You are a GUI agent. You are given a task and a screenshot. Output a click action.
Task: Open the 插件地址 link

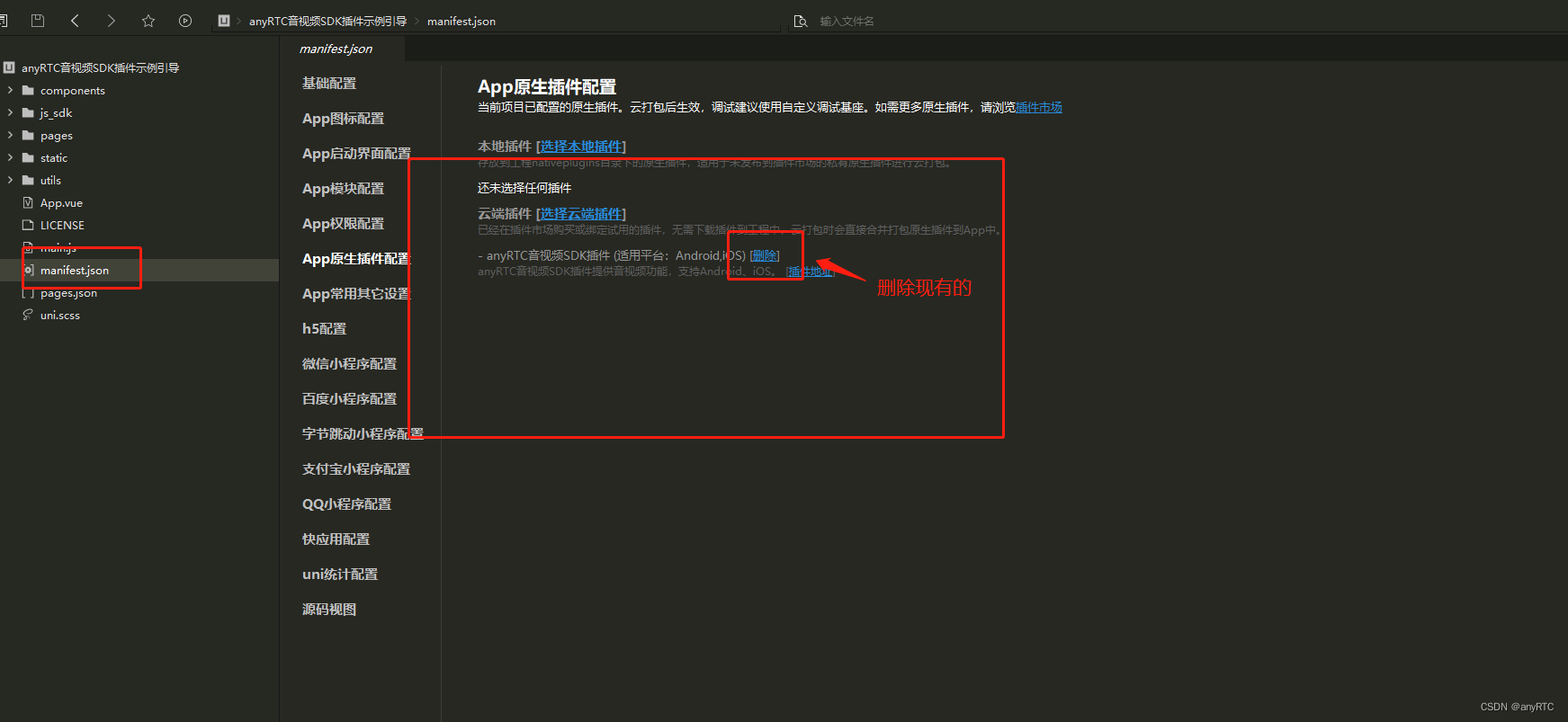coord(811,271)
